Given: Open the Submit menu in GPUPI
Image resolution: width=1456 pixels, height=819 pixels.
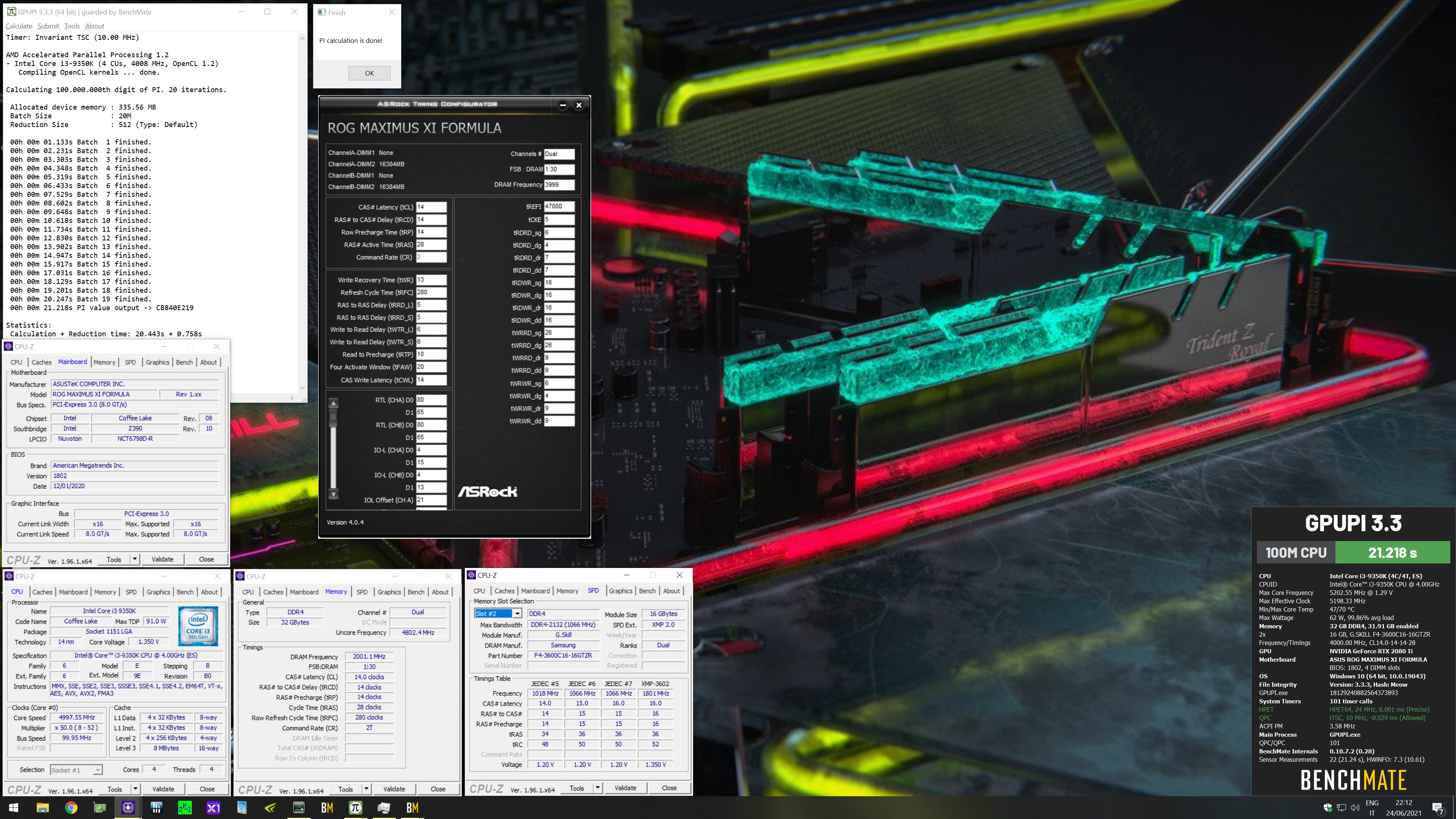Looking at the screenshot, I should click(x=48, y=26).
